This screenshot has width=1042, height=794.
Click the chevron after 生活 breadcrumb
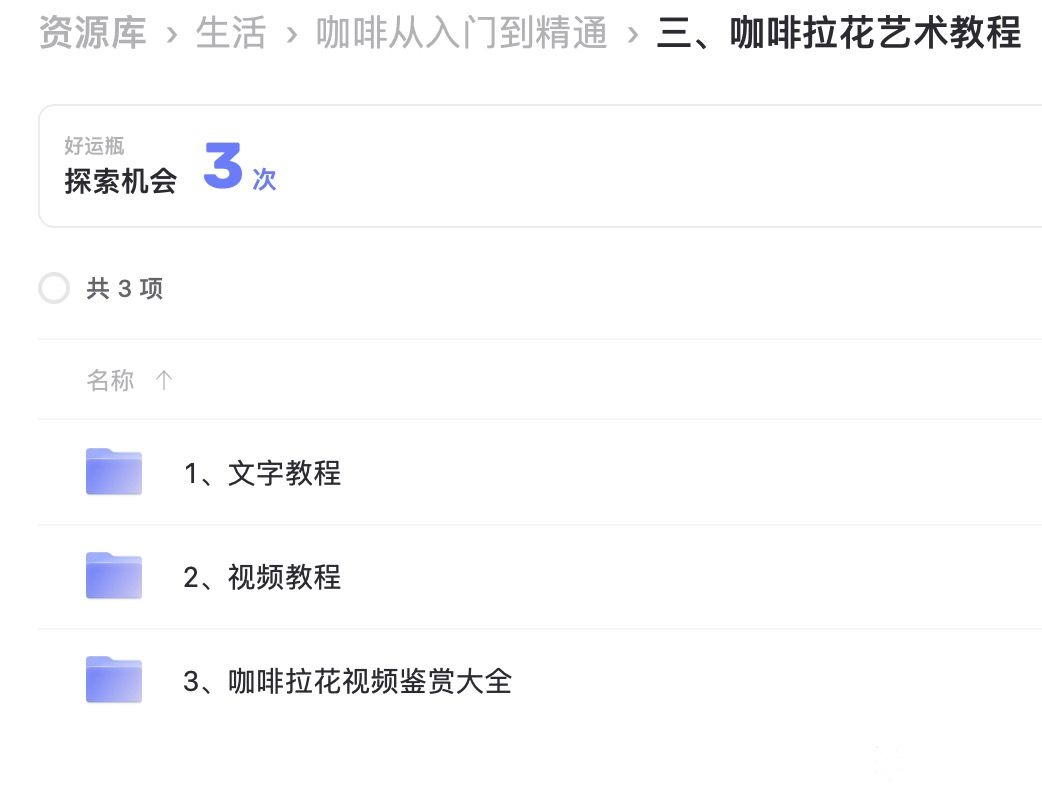click(x=291, y=35)
